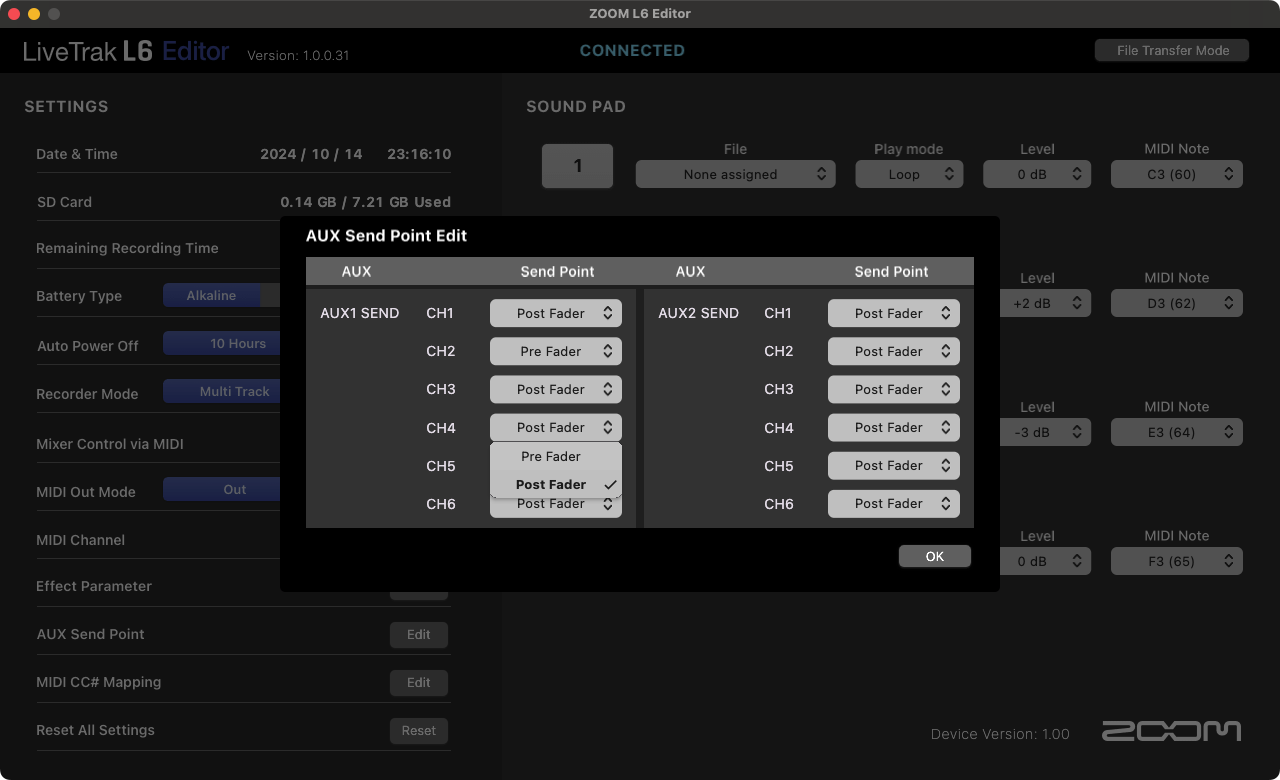Click Mixer Control via MIDI label
This screenshot has height=780, width=1280.
[110, 444]
